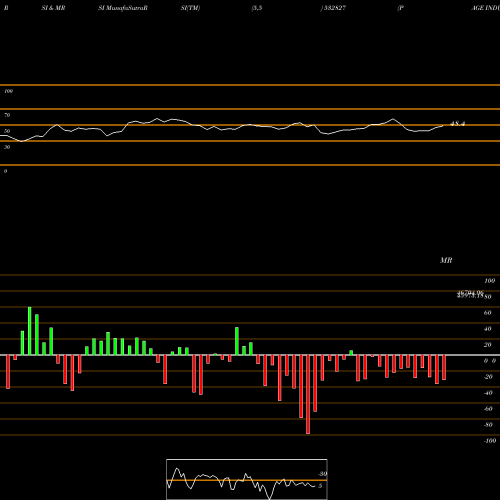The image size is (500, 500).
Task: Click the end of the white RSI line
Action: pos(444,125)
